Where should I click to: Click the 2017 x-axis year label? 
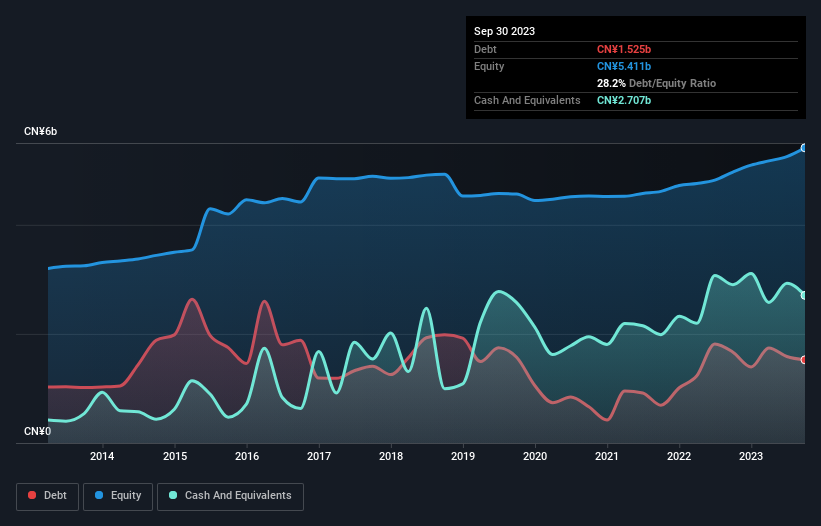pyautogui.click(x=319, y=457)
